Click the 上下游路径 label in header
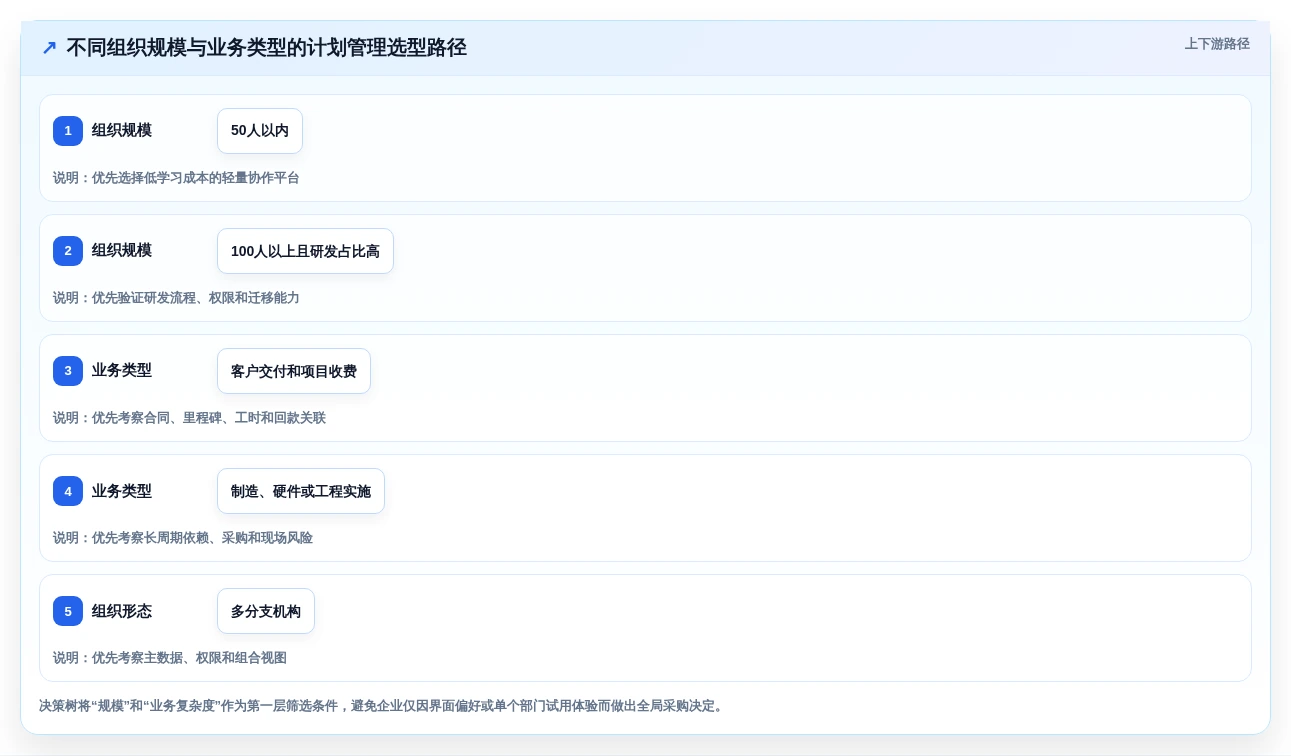Image resolution: width=1291 pixels, height=756 pixels. click(1217, 44)
